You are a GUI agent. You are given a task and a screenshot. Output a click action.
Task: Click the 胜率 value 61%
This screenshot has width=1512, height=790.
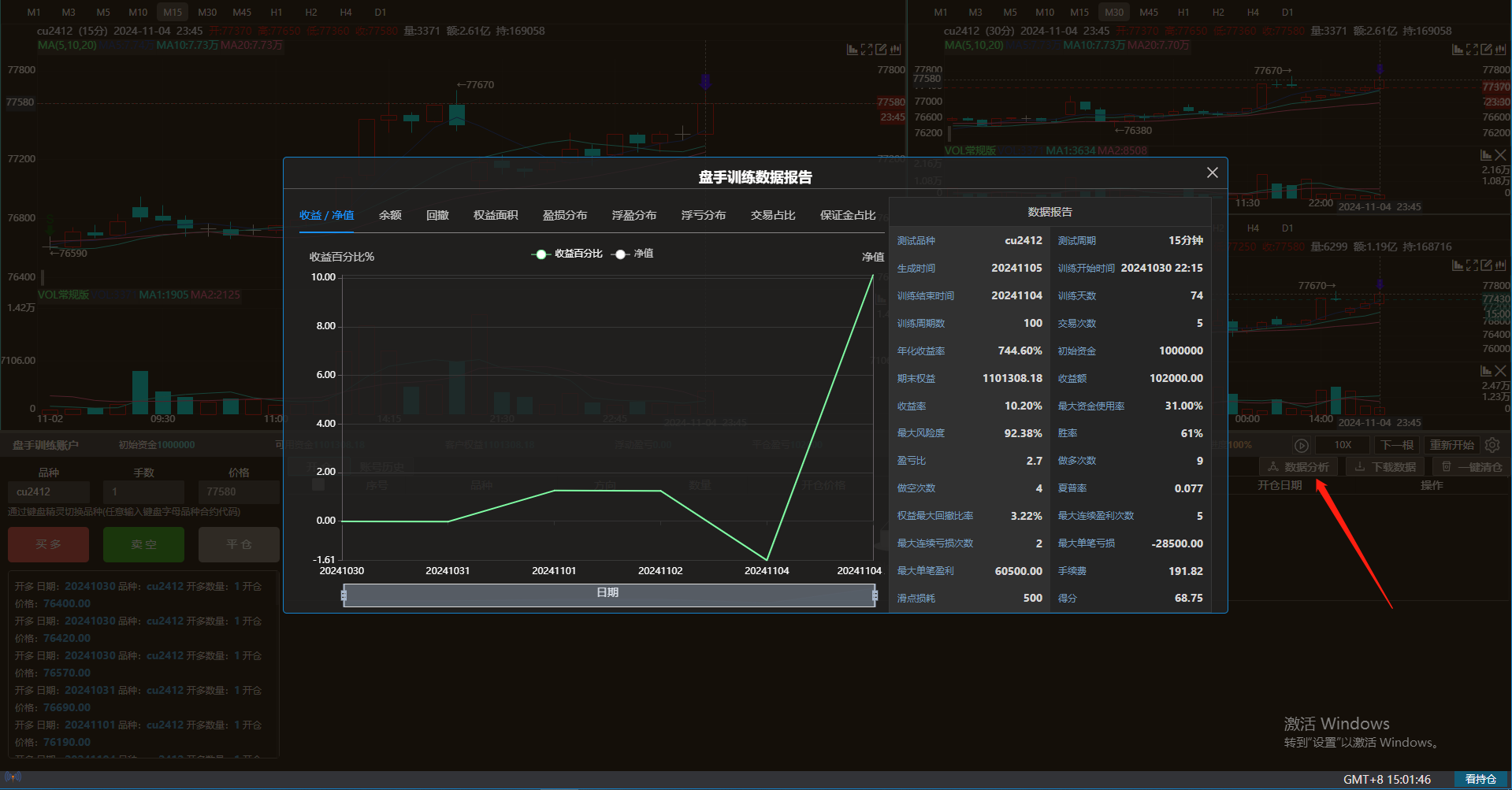[1191, 433]
